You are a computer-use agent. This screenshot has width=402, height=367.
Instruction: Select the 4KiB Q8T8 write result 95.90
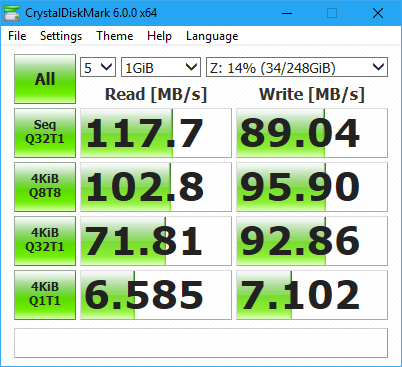click(312, 187)
